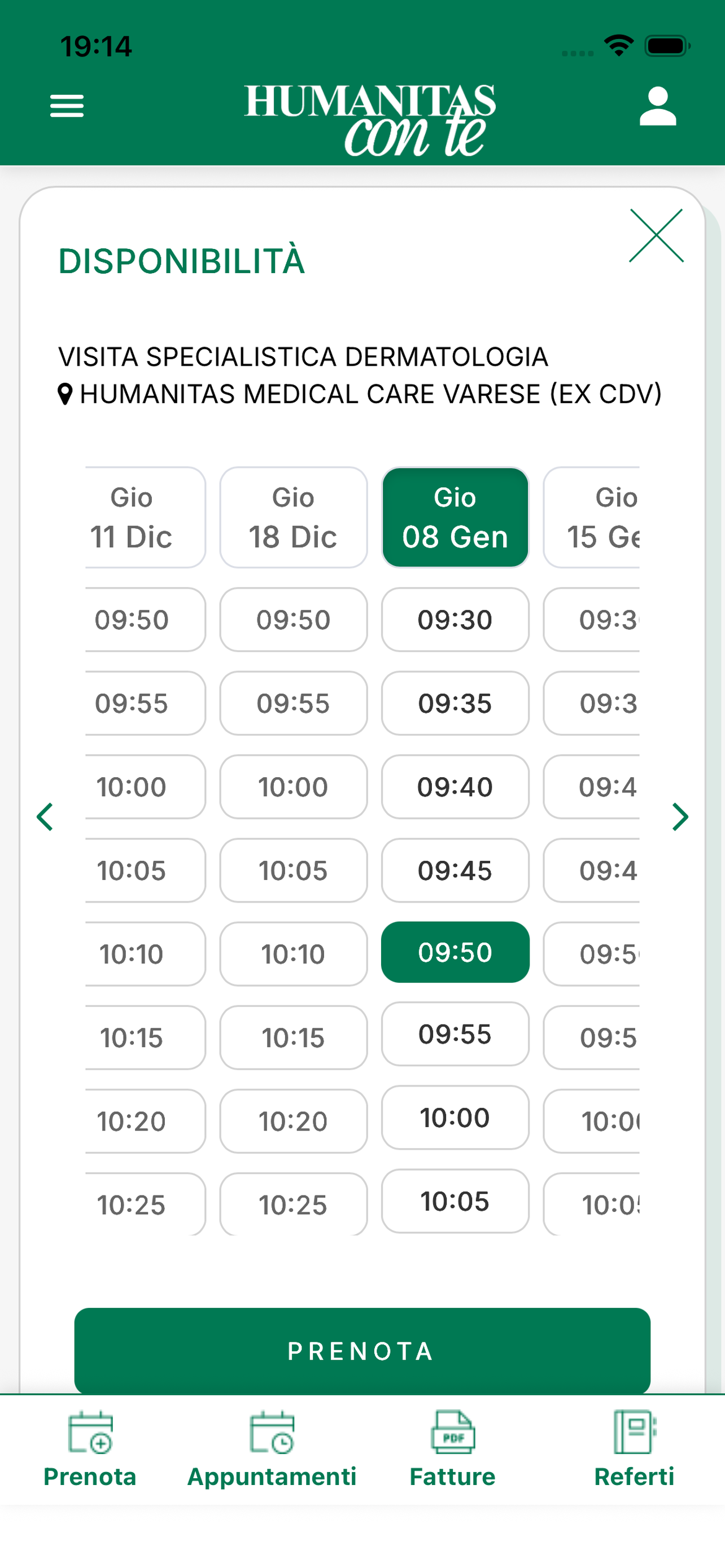Viewport: 725px width, 1568px height.
Task: Pick 10:15 slot under Gio 11 Dic
Action: pyautogui.click(x=145, y=1037)
